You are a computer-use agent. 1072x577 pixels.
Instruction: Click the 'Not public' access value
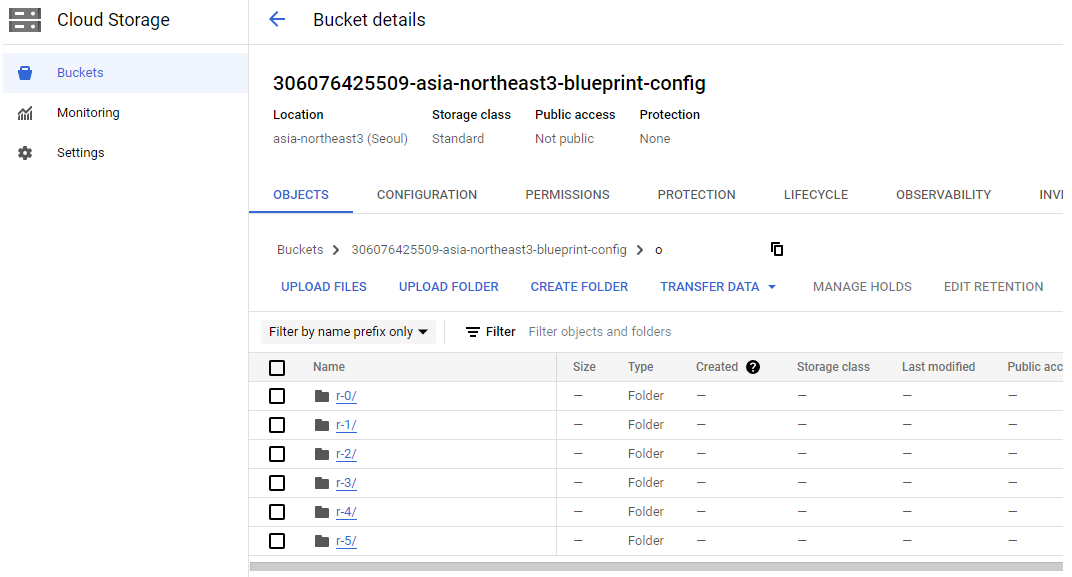coord(564,139)
